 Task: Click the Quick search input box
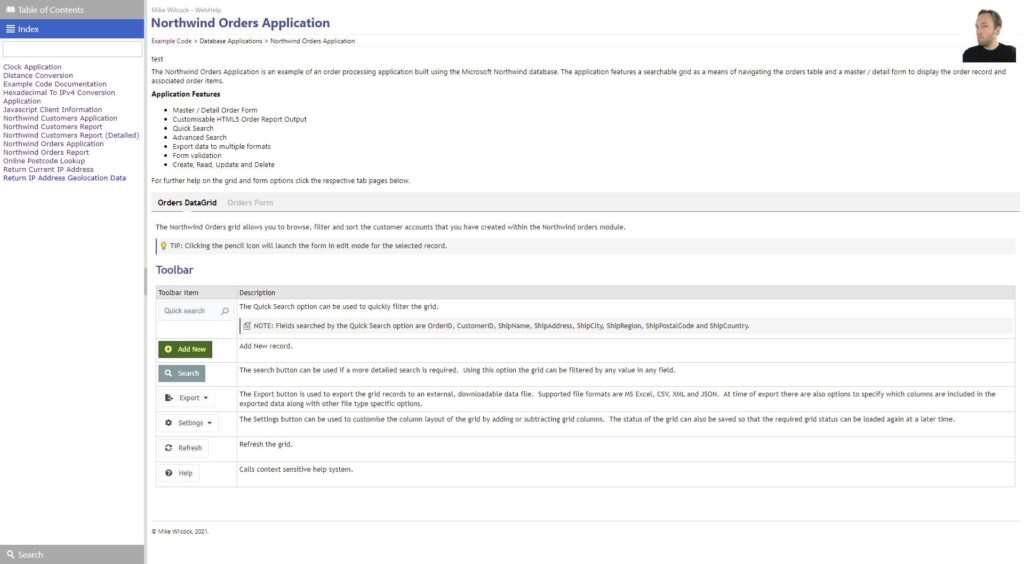[188, 311]
